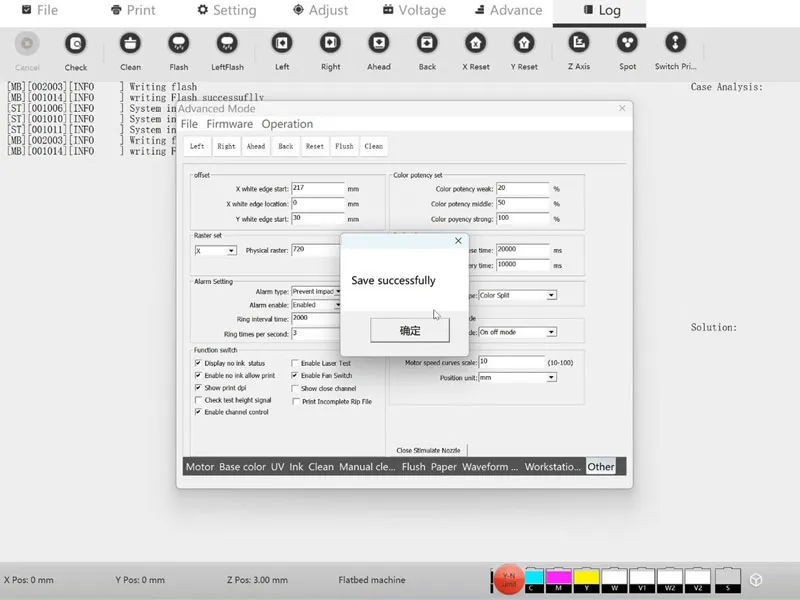Image resolution: width=800 pixels, height=600 pixels.
Task: Start Flash using the toolbar icon
Action: pos(178,45)
